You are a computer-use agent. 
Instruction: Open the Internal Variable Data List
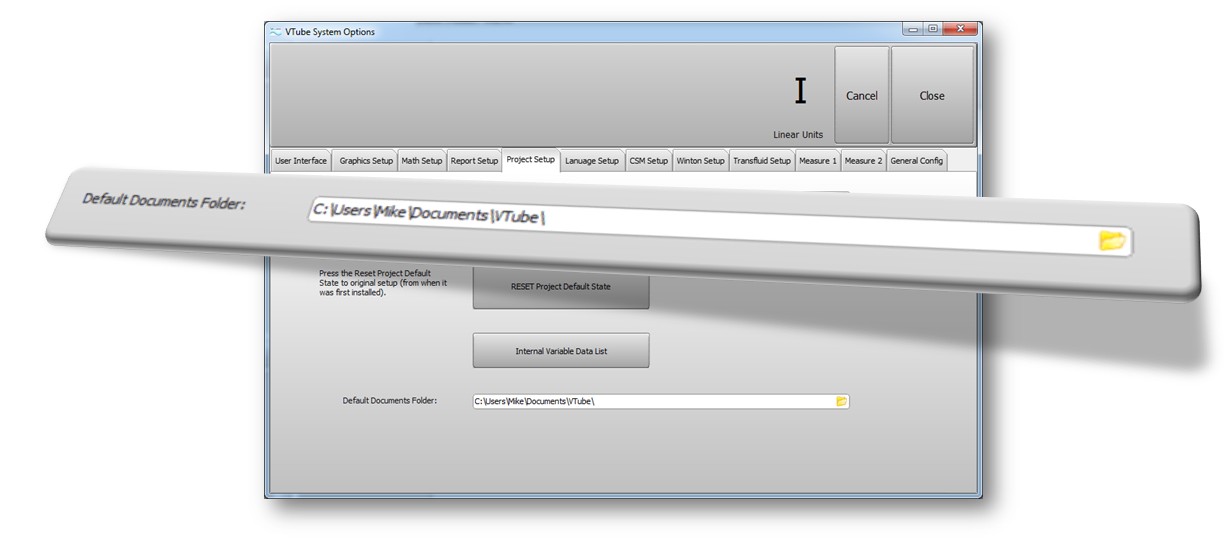(560, 351)
